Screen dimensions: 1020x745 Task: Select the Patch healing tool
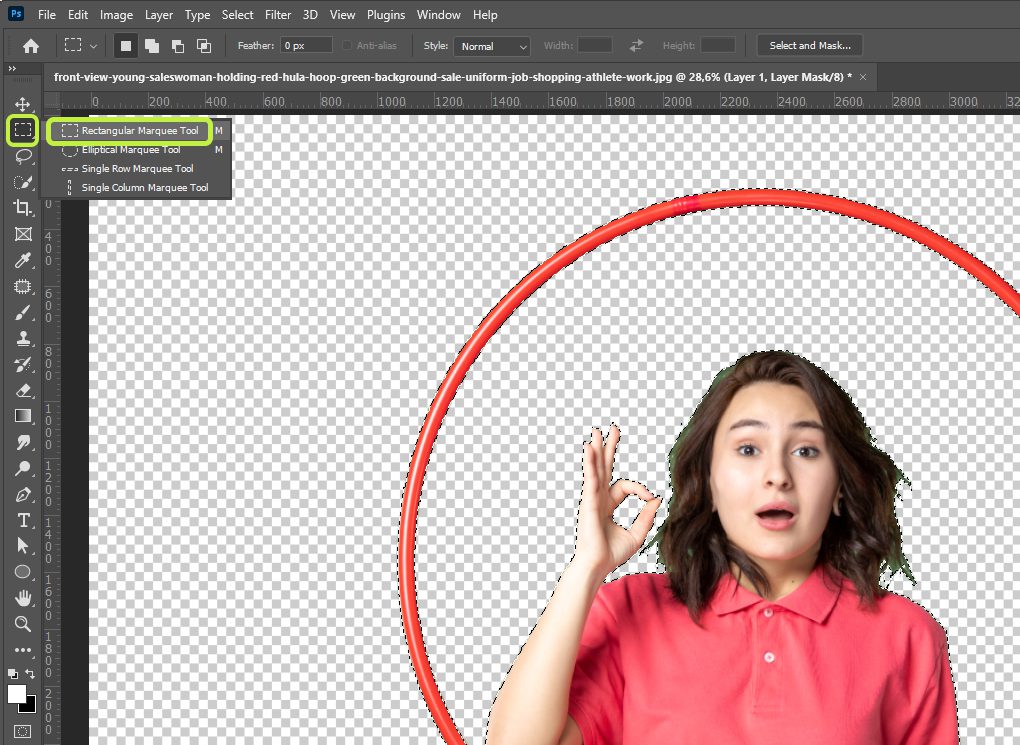(x=23, y=286)
